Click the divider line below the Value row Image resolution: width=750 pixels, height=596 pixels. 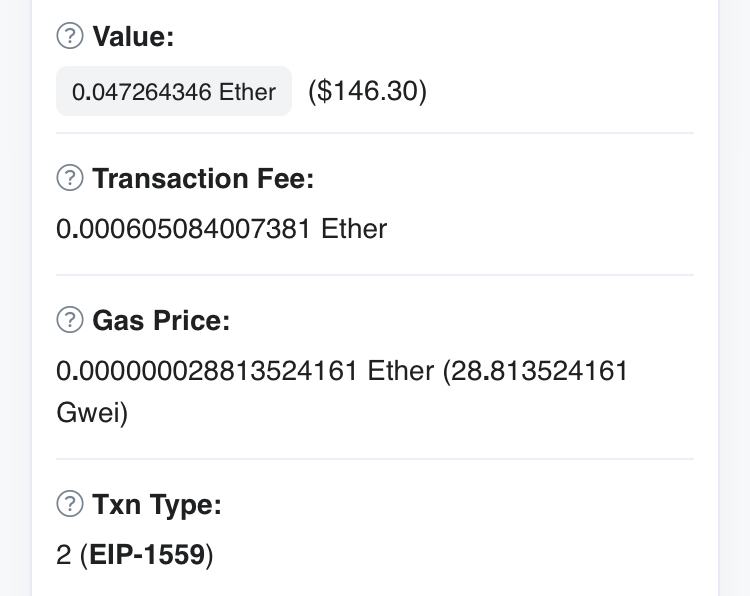(375, 133)
